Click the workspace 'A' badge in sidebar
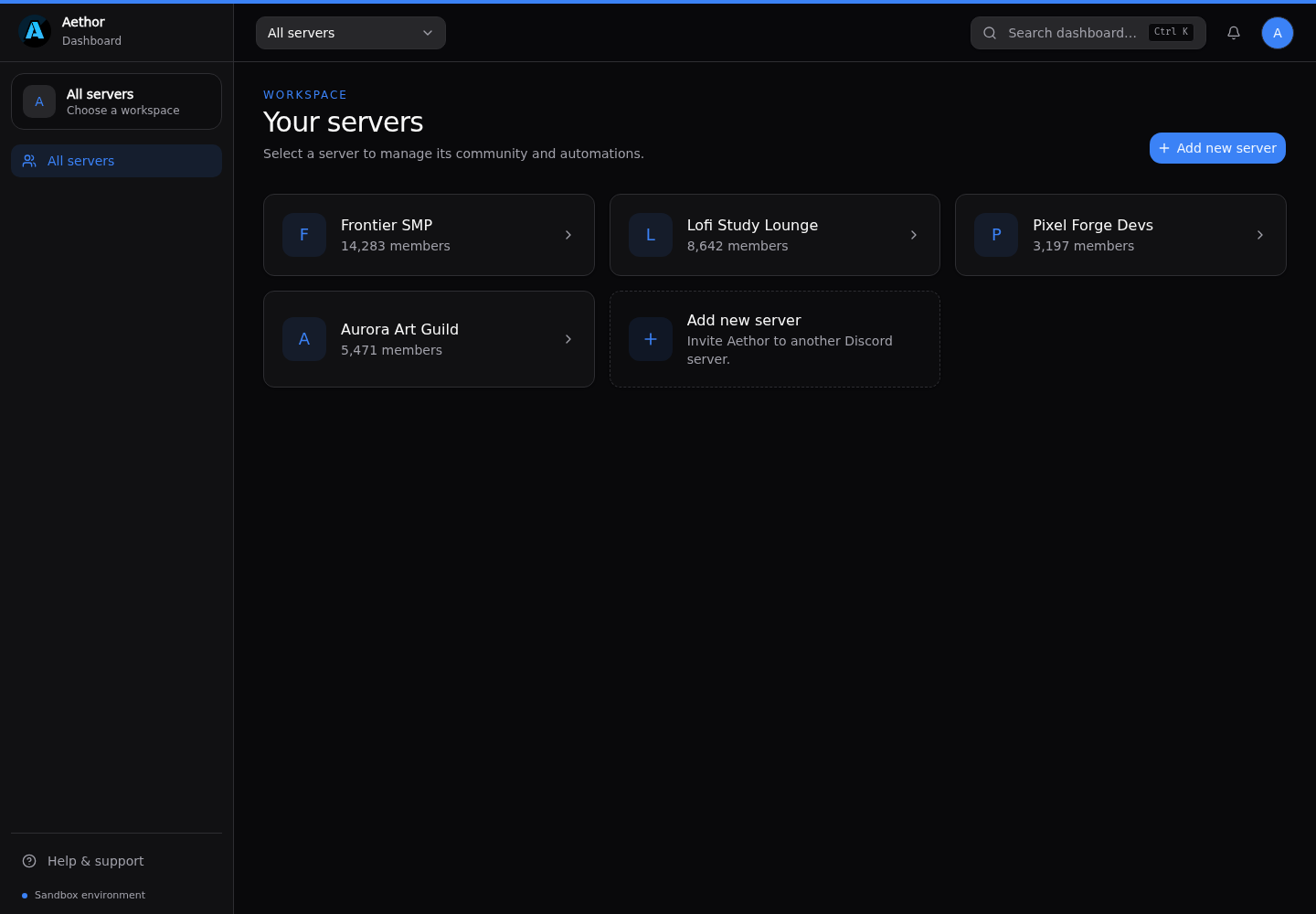Screen dimensions: 1316x914 [39, 101]
